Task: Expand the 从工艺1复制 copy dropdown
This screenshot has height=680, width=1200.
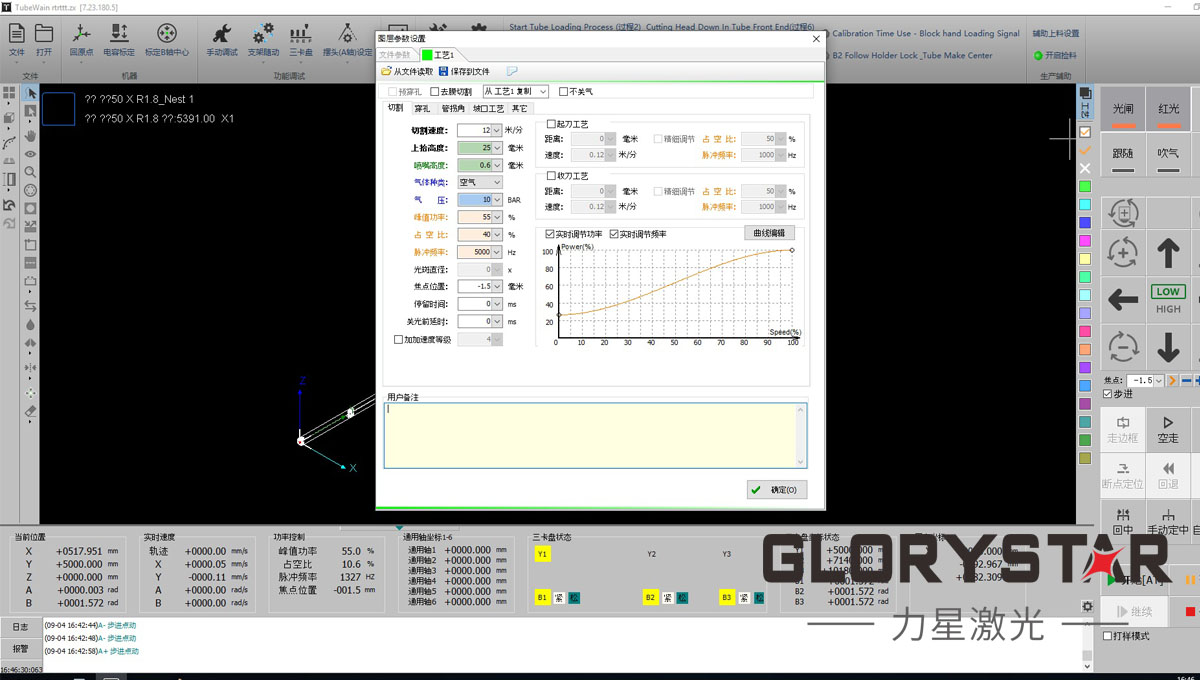Action: (x=543, y=92)
